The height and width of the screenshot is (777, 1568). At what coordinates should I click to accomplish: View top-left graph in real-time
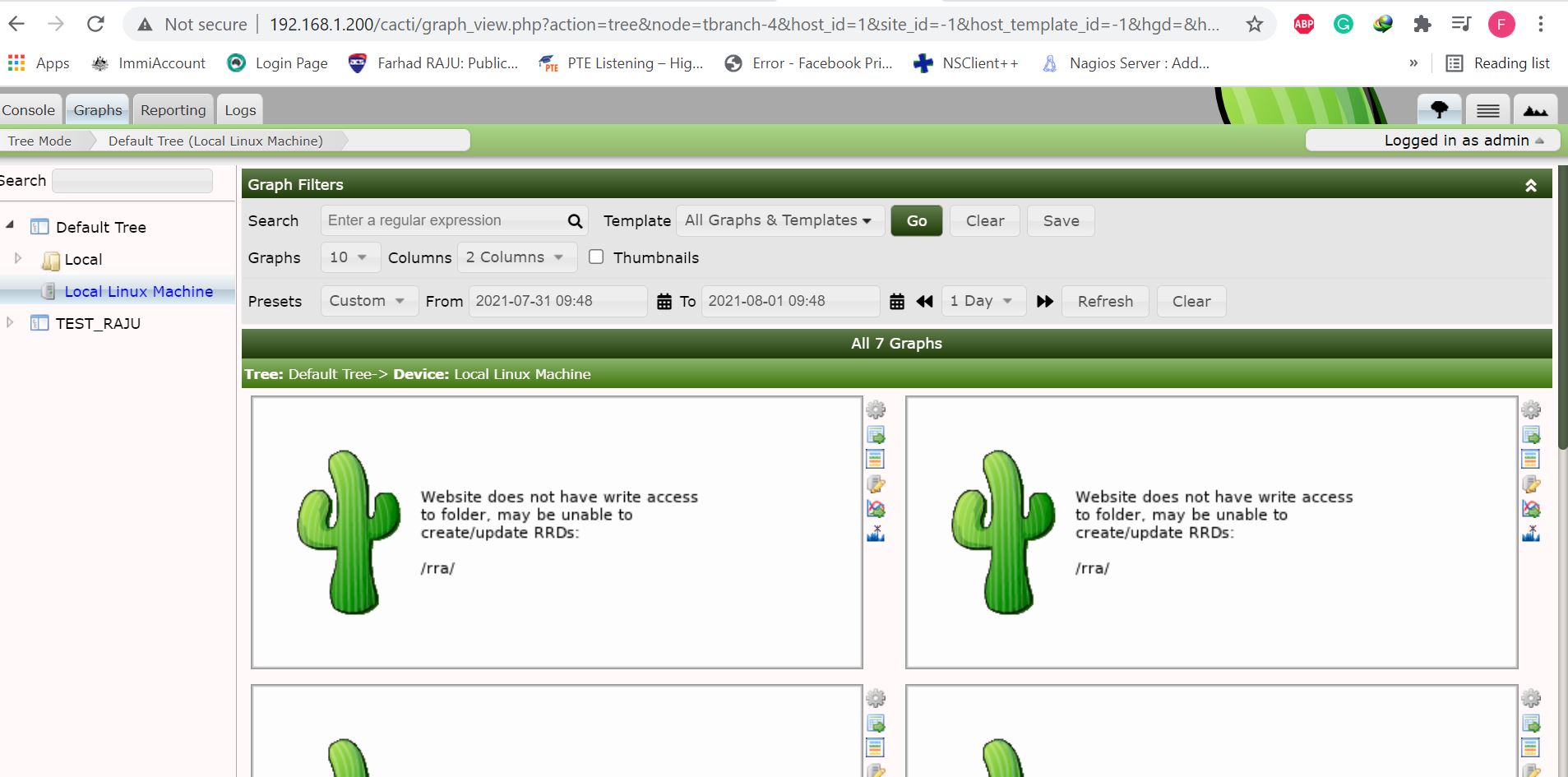[876, 509]
